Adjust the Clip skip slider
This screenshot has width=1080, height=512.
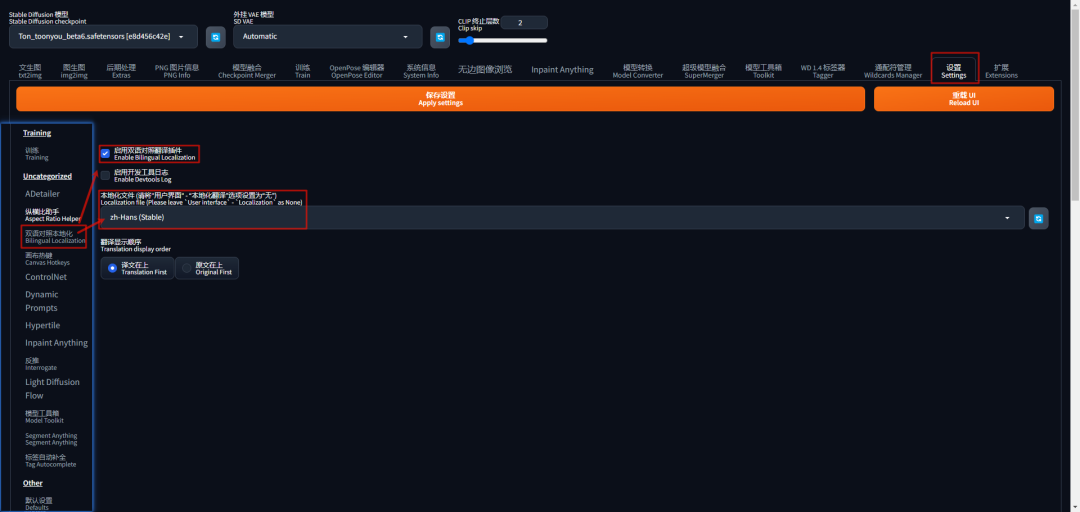click(x=503, y=41)
